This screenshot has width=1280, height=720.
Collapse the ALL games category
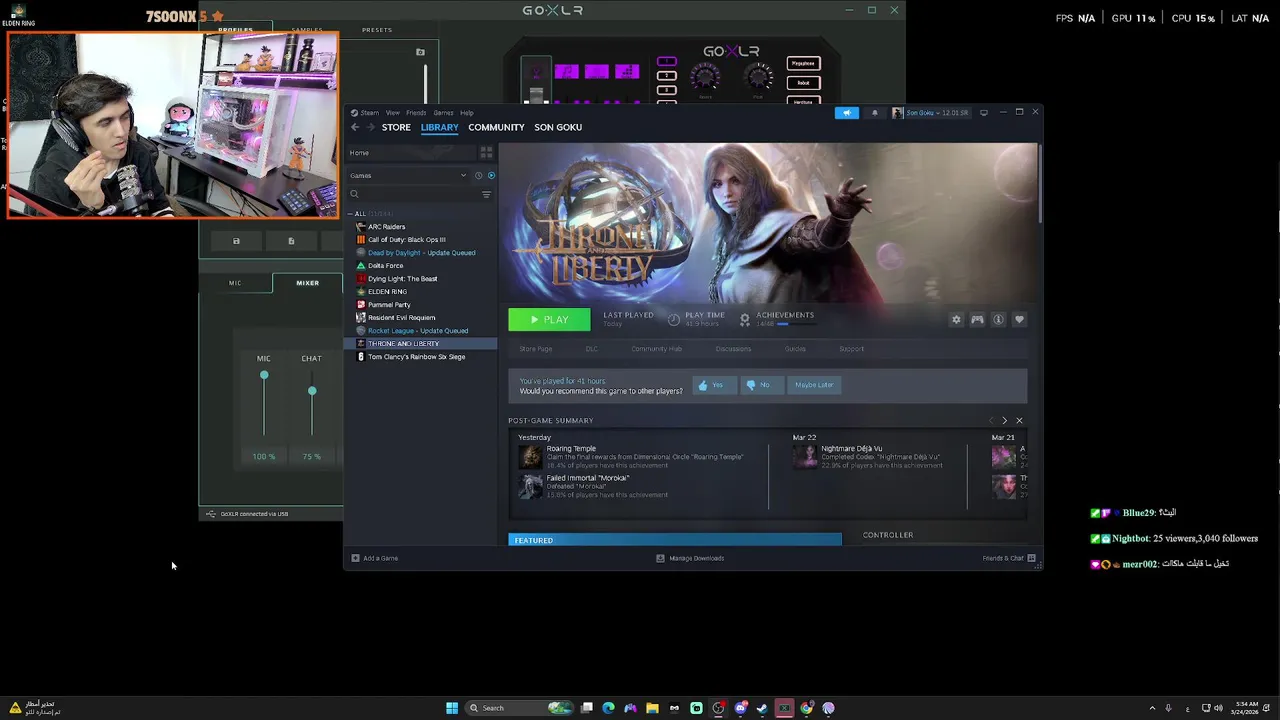[352, 214]
